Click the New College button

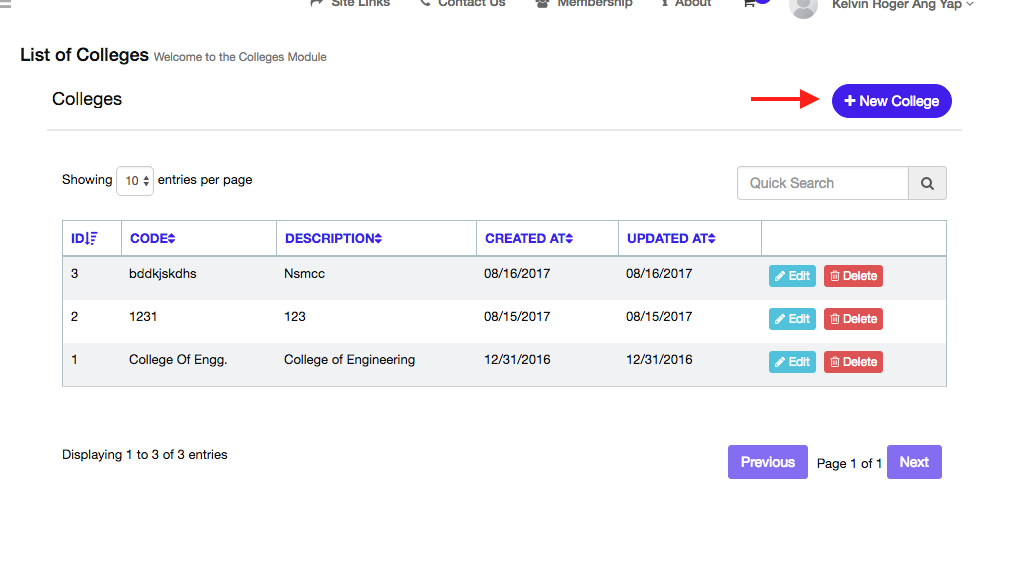pyautogui.click(x=891, y=101)
